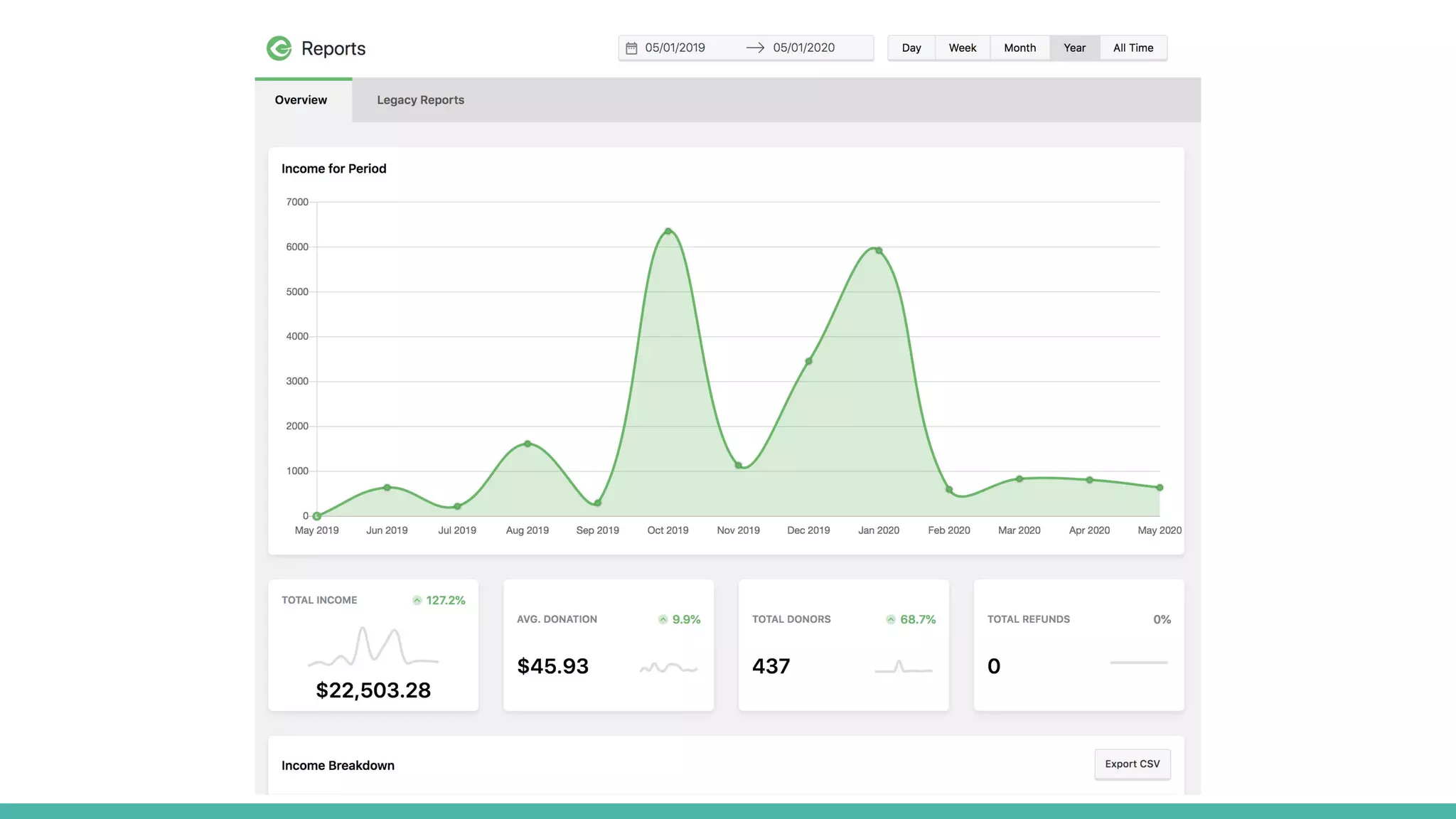Select the Week range option
Viewport: 1456px width, 819px height.
tap(963, 48)
